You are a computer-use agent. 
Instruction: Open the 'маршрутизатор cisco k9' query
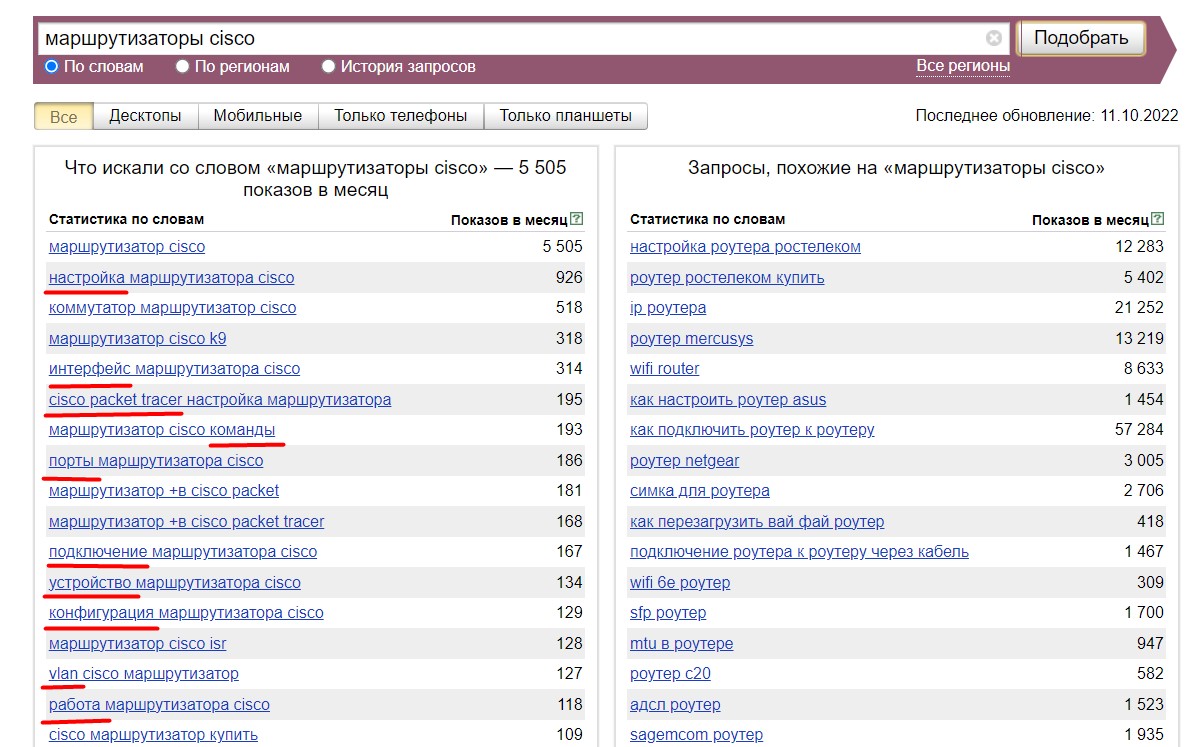point(138,338)
